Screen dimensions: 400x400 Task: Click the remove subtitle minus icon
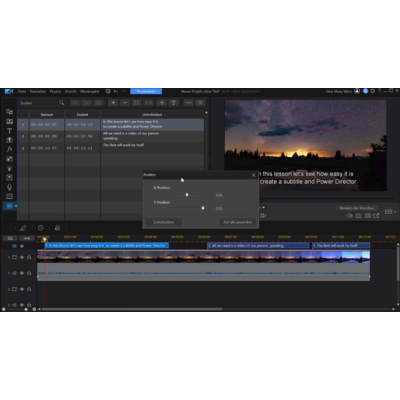point(125,103)
